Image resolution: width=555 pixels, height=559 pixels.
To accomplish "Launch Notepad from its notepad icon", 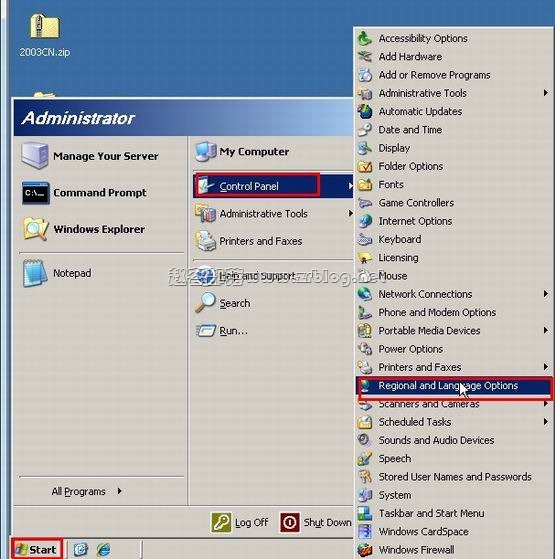I will [x=35, y=273].
